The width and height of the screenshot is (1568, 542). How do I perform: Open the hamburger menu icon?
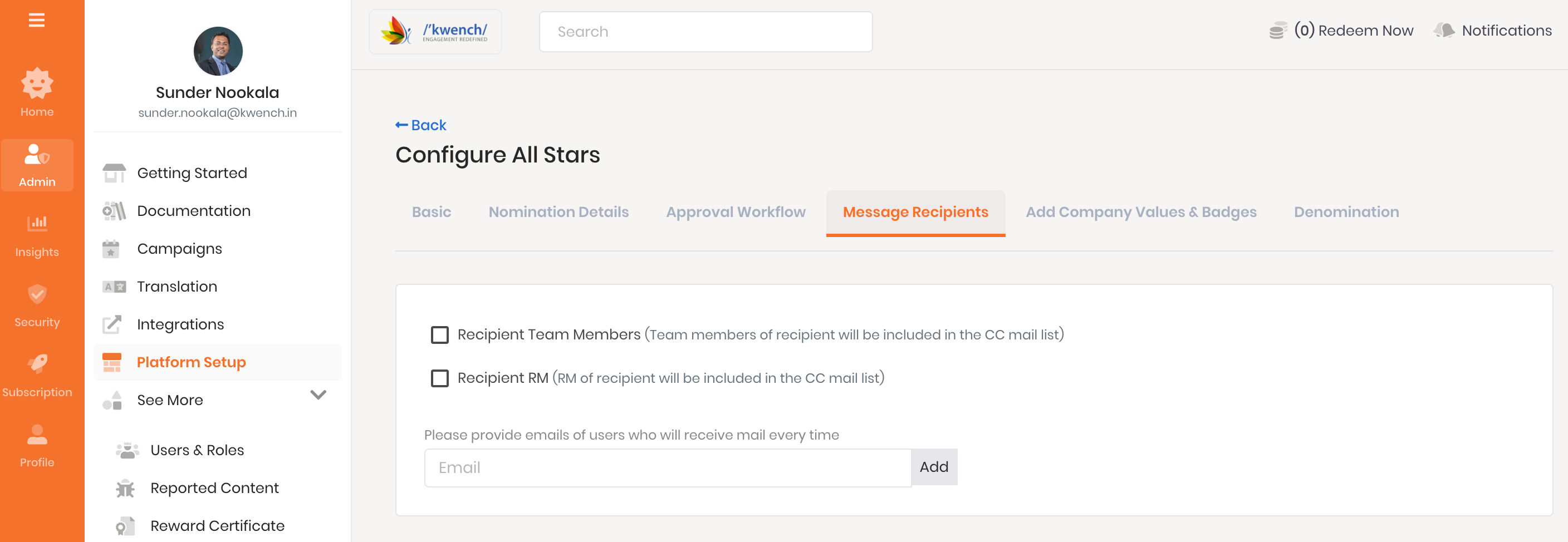click(37, 21)
